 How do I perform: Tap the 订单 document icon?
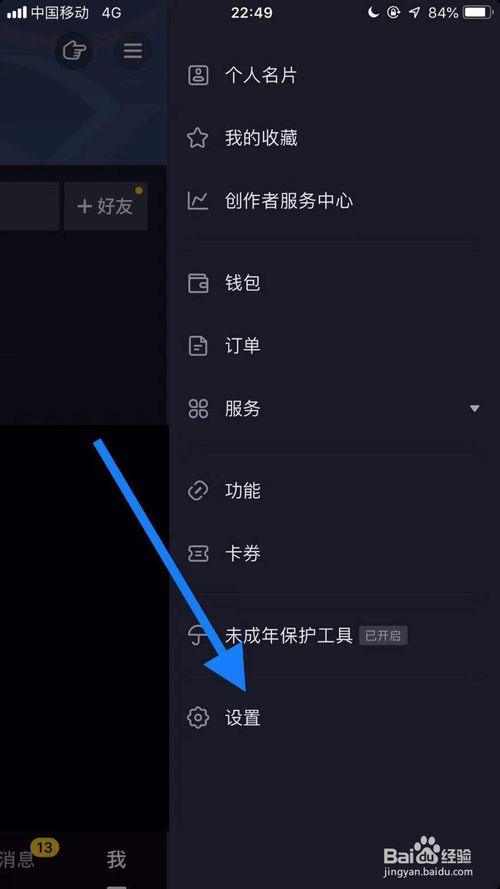pos(198,345)
